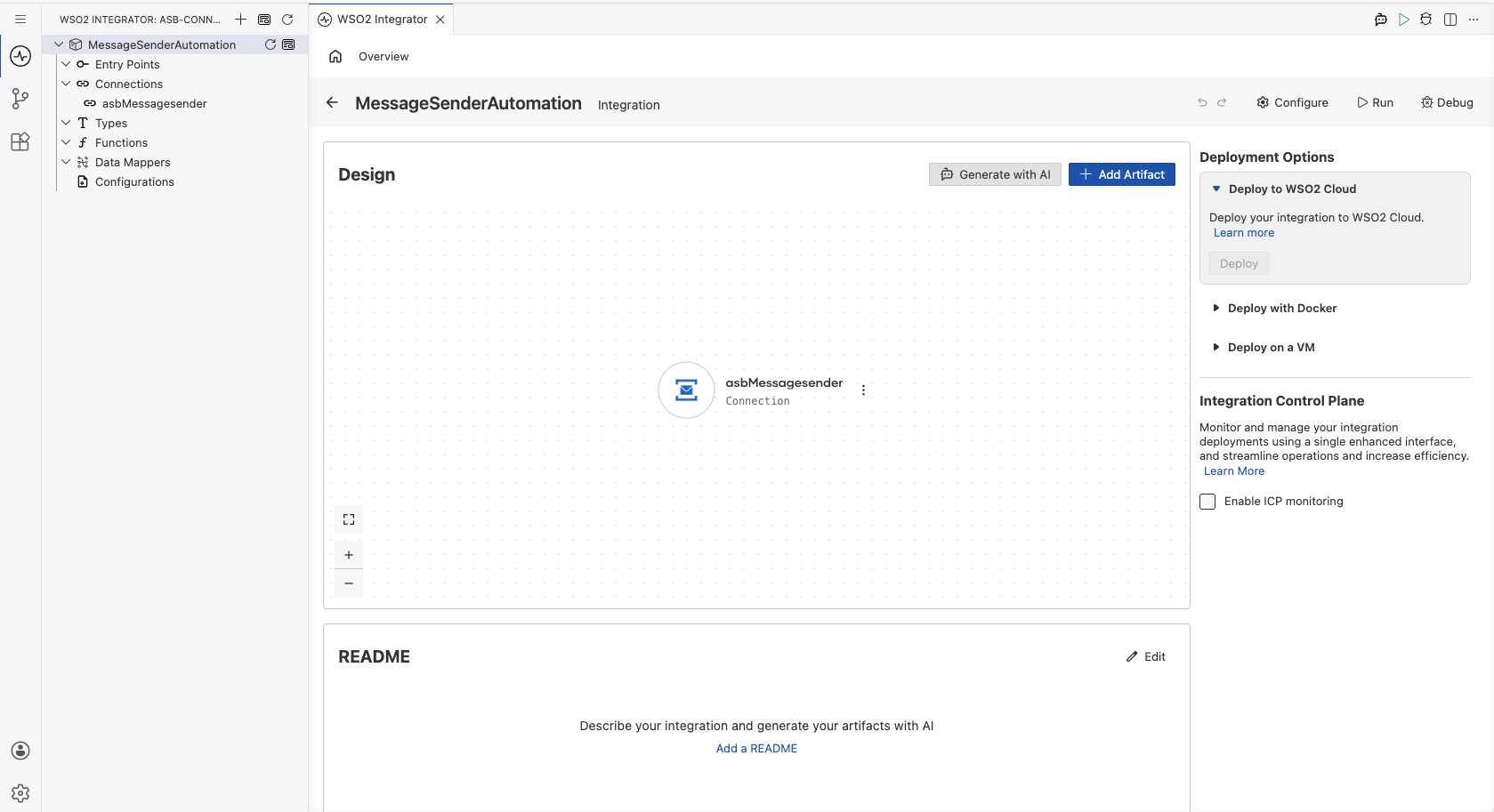This screenshot has width=1494, height=812.
Task: Enable ICP monitoring checkbox
Action: [1207, 502]
